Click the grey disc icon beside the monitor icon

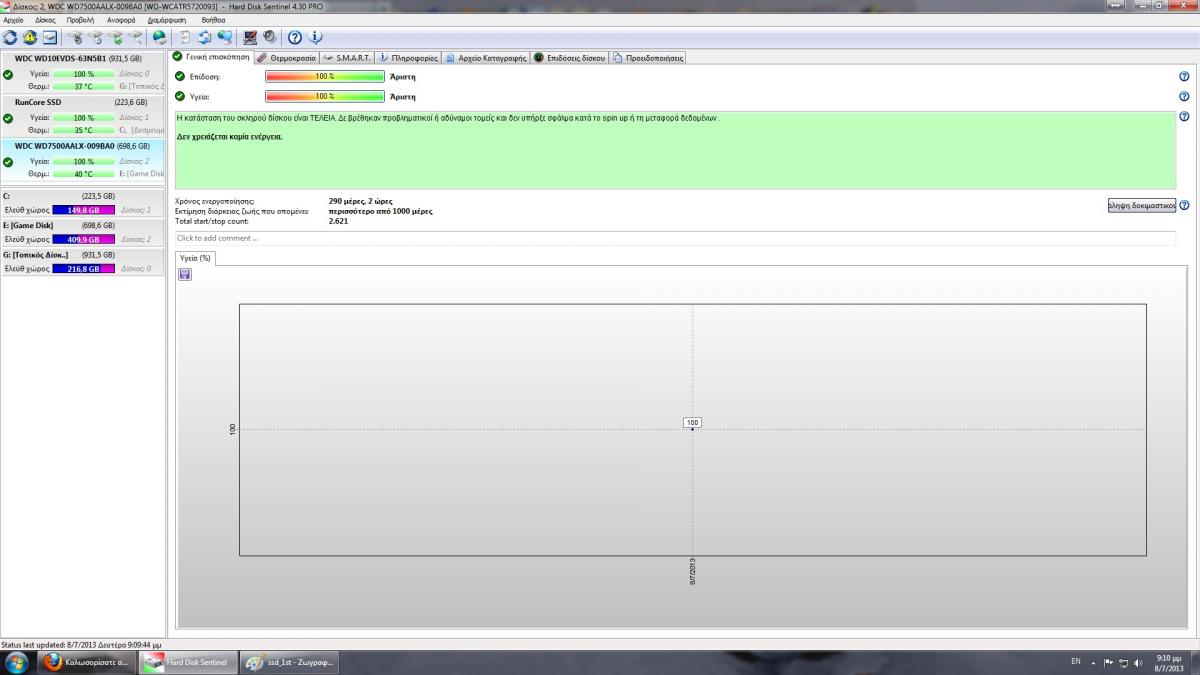[x=270, y=38]
